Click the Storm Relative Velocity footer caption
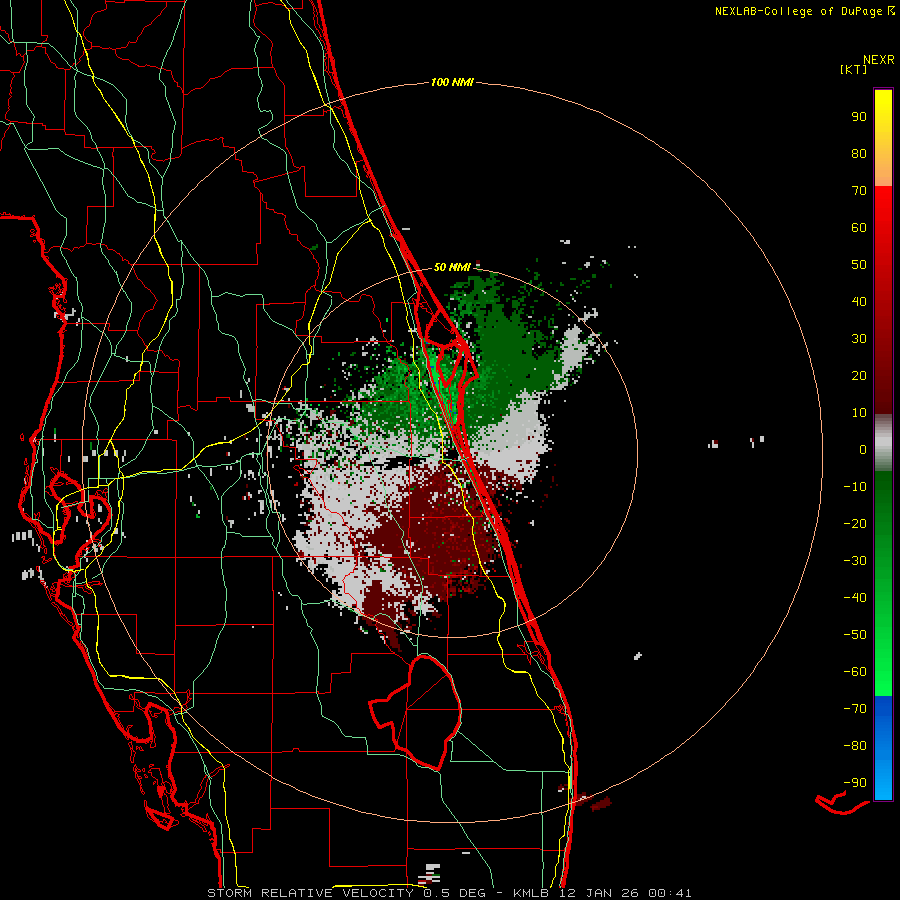 click(x=449, y=893)
